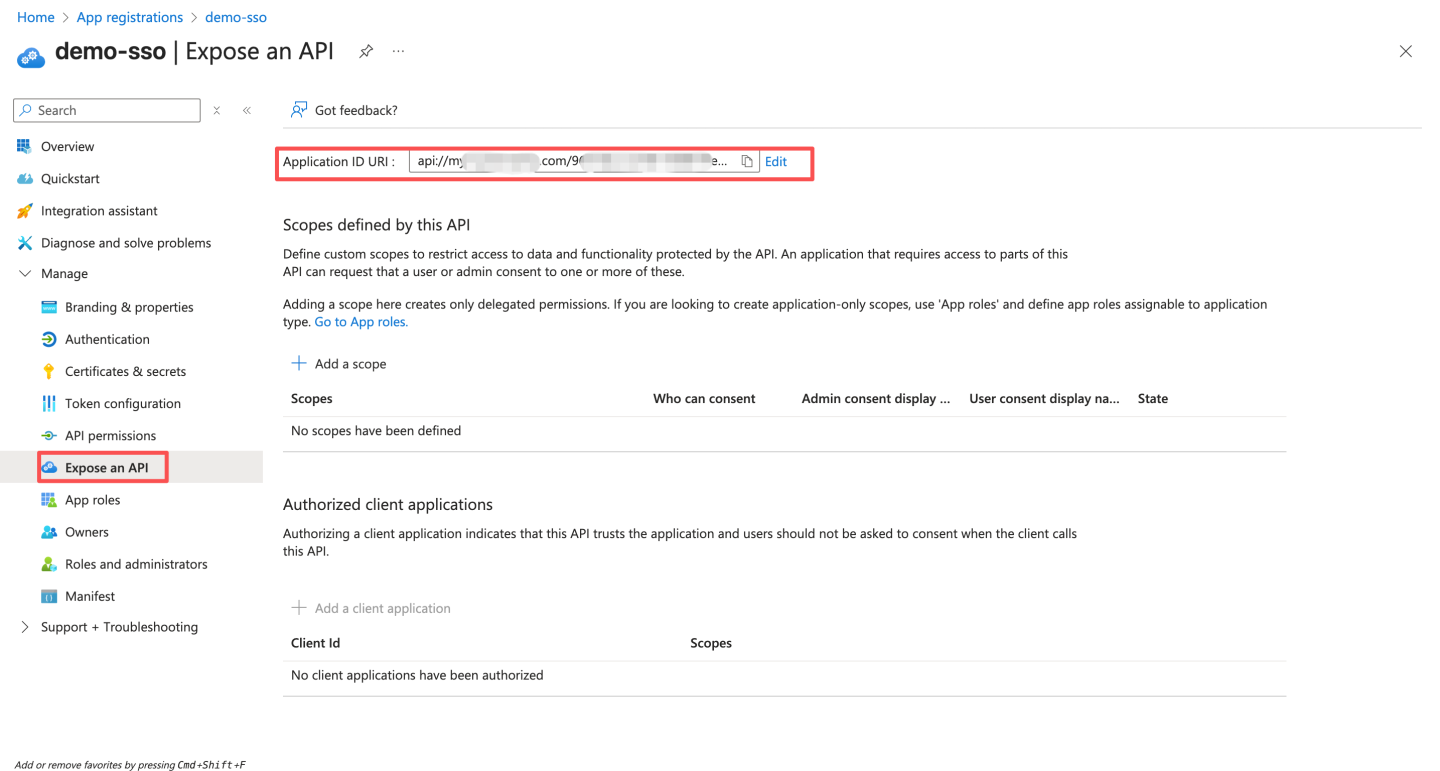Image resolution: width=1440 pixels, height=771 pixels.
Task: Click the Expose an API cloud icon
Action: tap(49, 468)
